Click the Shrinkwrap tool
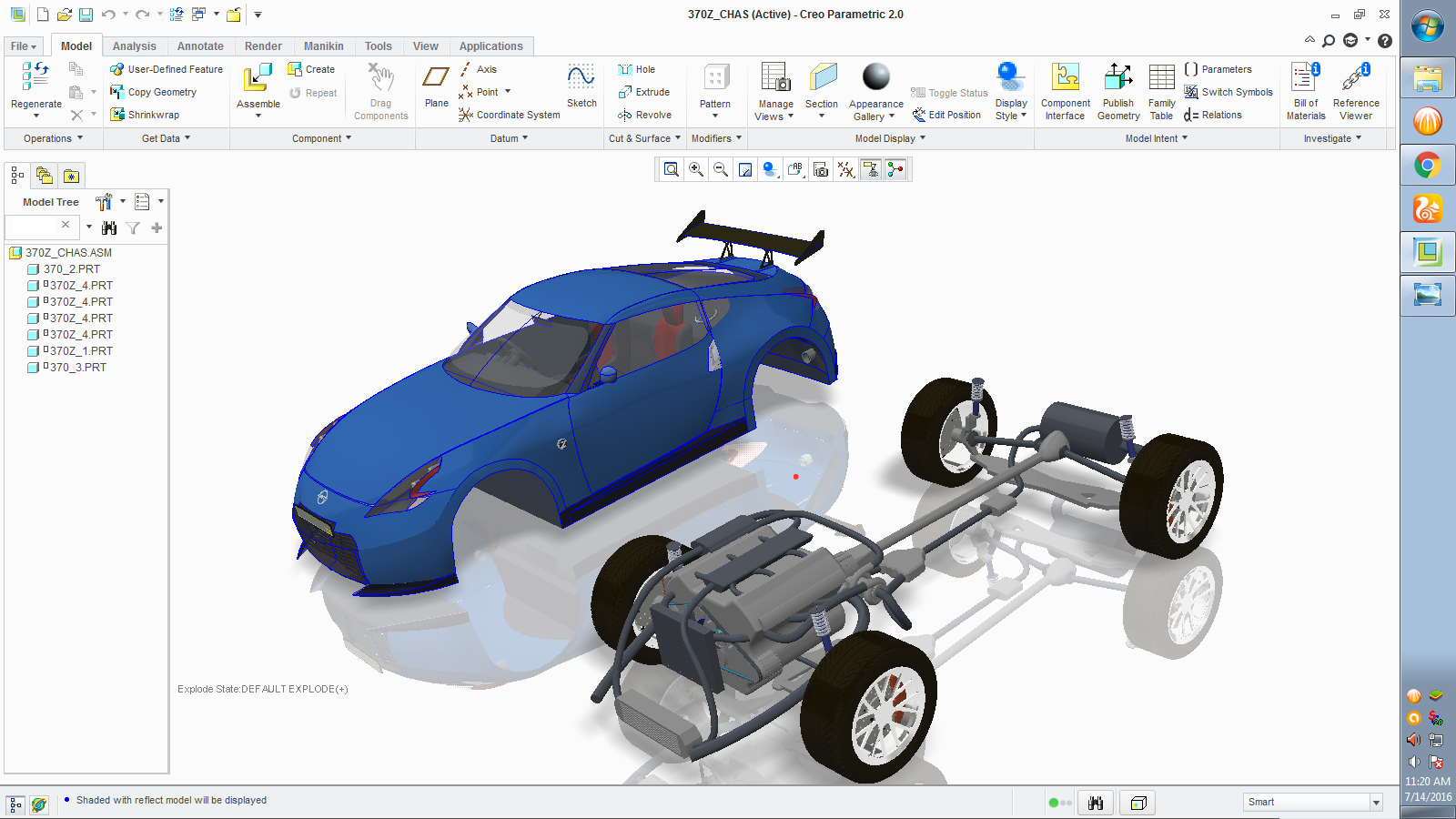 point(145,115)
